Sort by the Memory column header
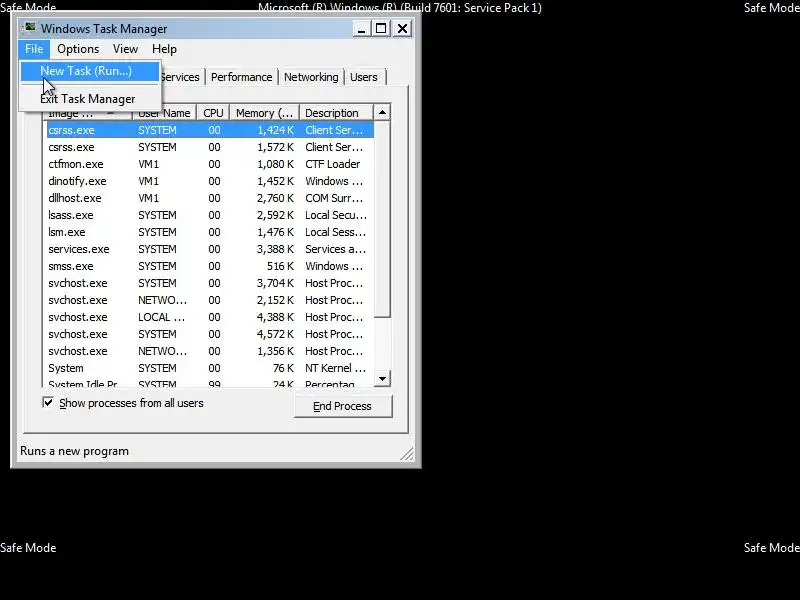Screen dimensions: 800x600 [x=264, y=113]
